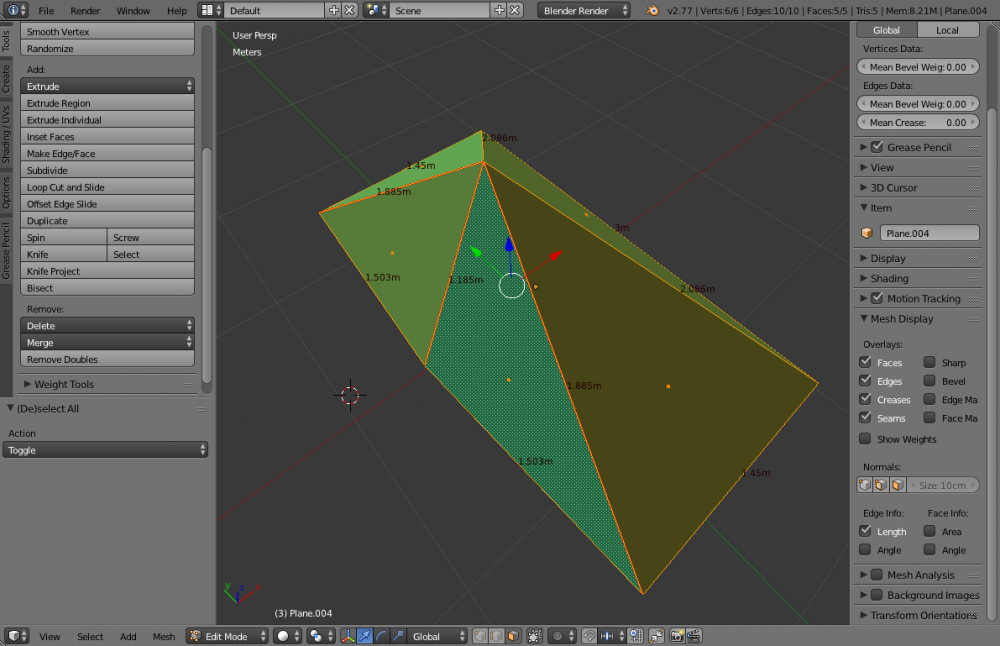
Task: Select vertex select mode icon
Action: [x=478, y=636]
